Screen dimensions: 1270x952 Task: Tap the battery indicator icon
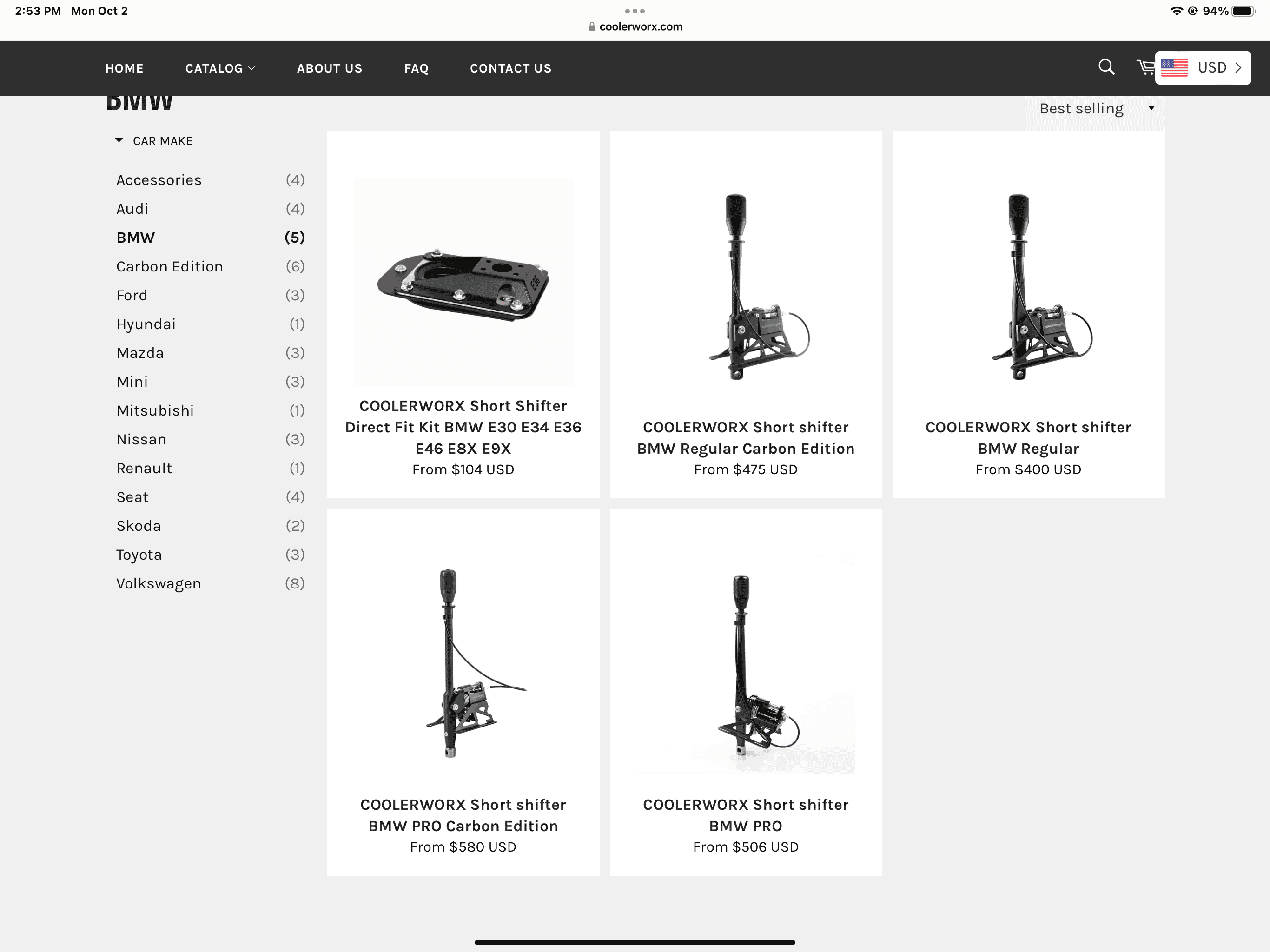(x=1244, y=11)
